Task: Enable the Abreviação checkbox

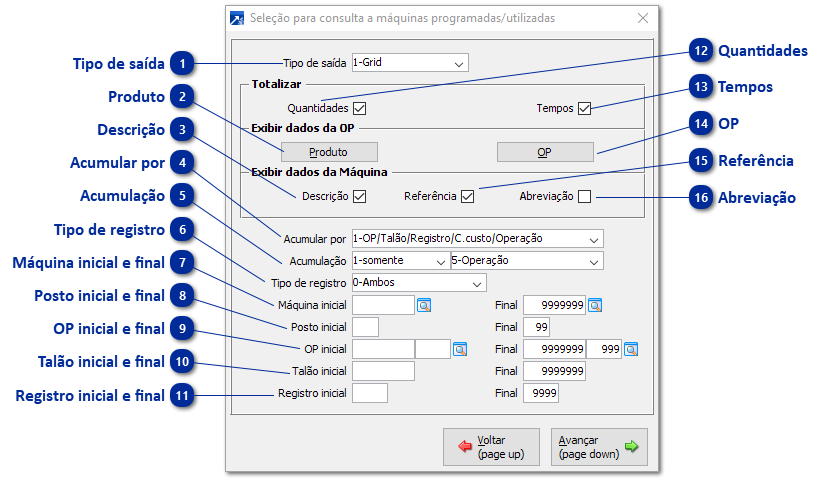Action: 584,197
